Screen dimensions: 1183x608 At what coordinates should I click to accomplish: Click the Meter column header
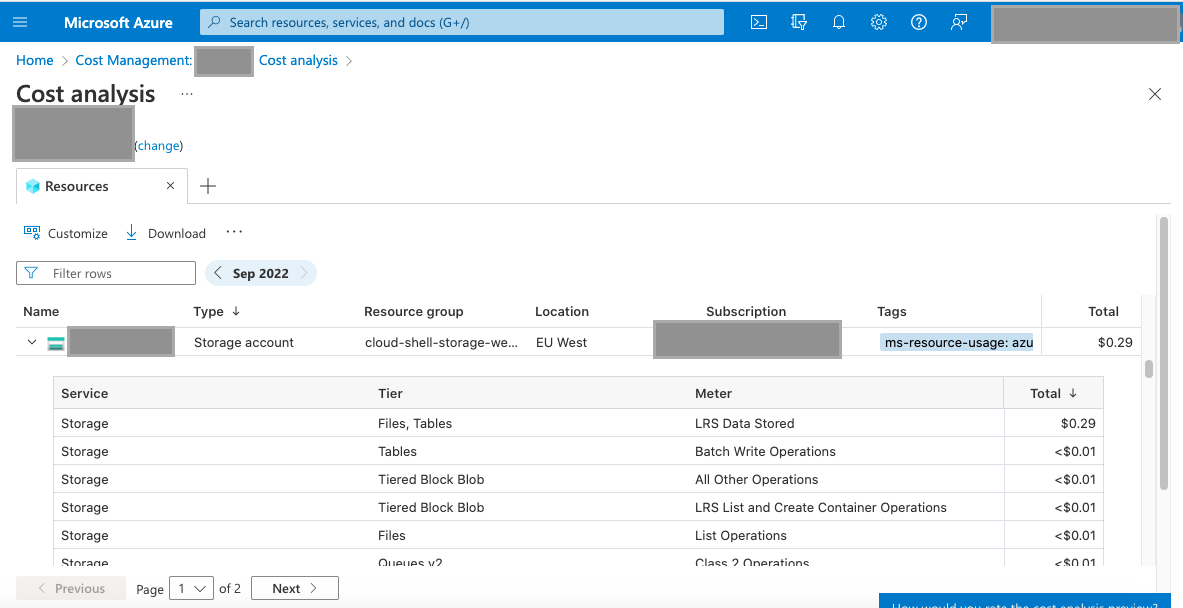click(x=713, y=393)
